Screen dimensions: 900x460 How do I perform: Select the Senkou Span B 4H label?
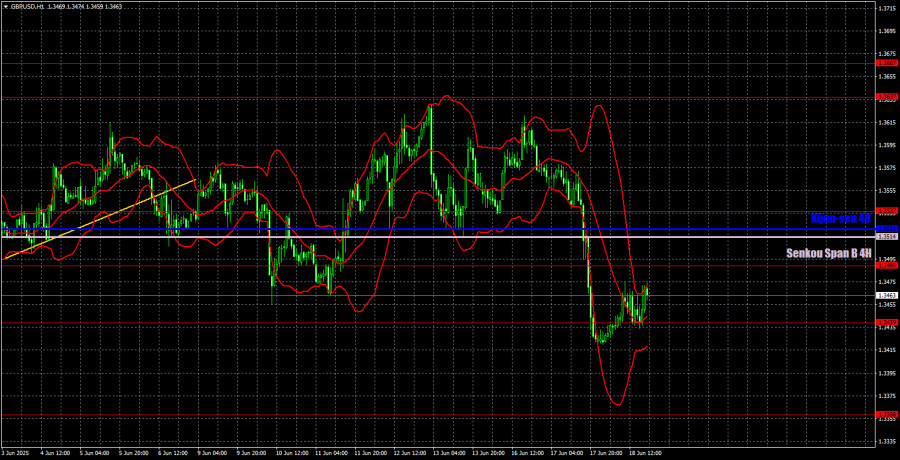tap(828, 253)
